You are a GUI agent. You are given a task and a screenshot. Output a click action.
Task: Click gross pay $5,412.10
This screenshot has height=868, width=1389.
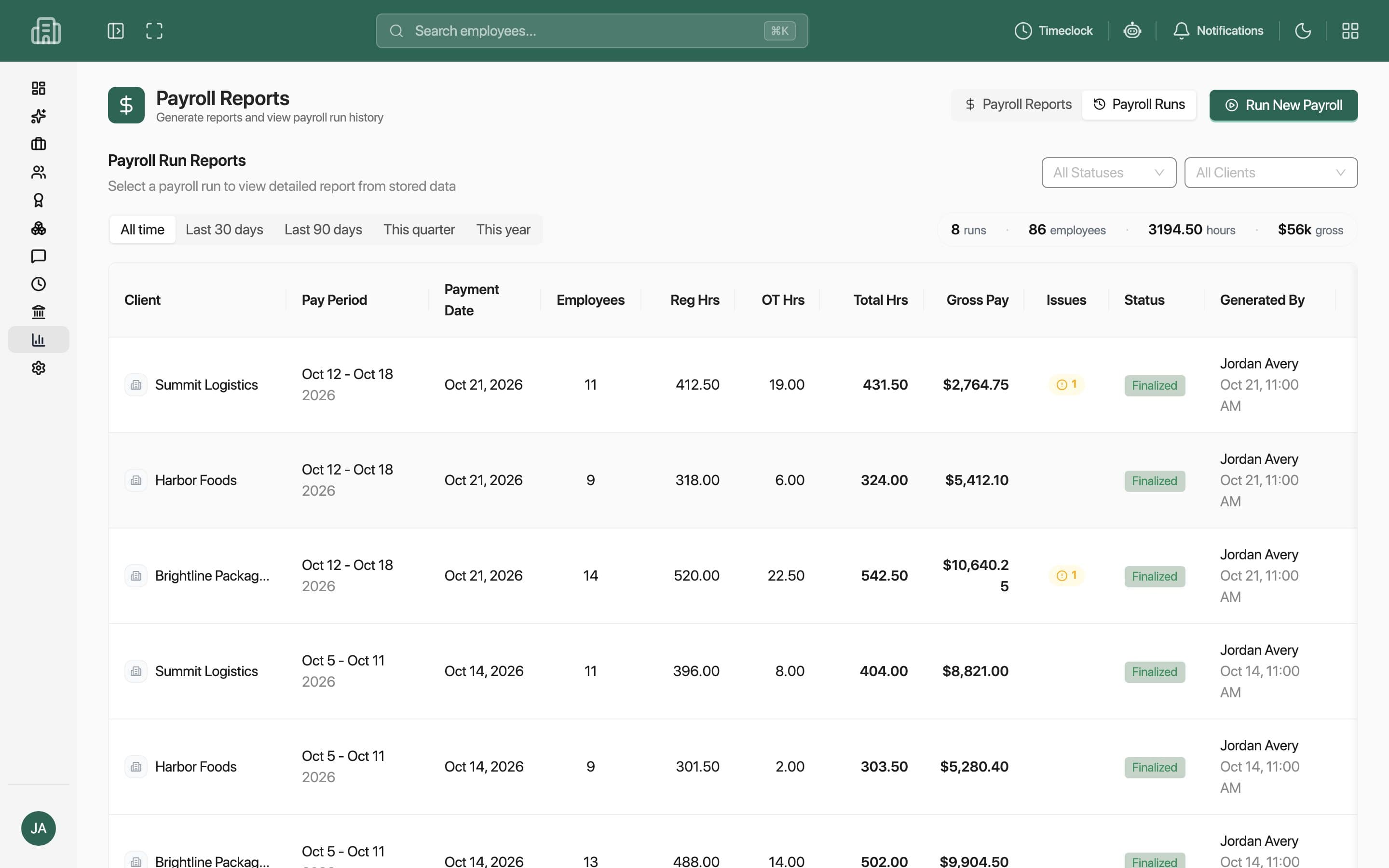(976, 480)
